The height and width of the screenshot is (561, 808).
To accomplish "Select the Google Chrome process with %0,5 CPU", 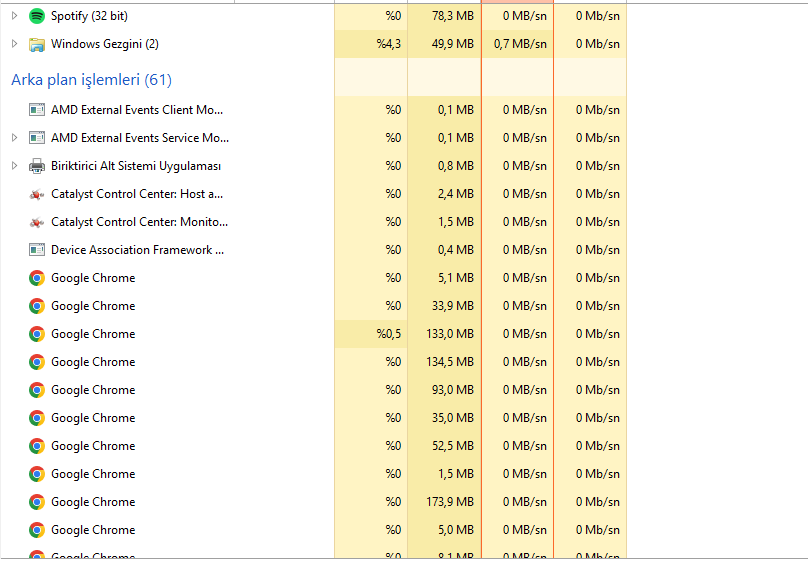I will tap(93, 334).
